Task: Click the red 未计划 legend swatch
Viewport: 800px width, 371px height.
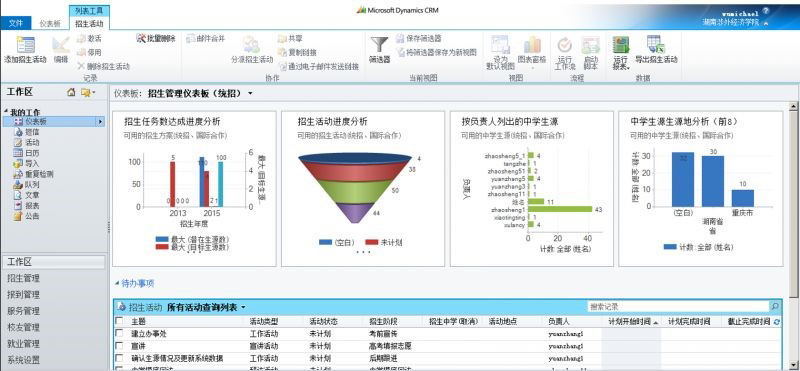Action: (x=371, y=242)
